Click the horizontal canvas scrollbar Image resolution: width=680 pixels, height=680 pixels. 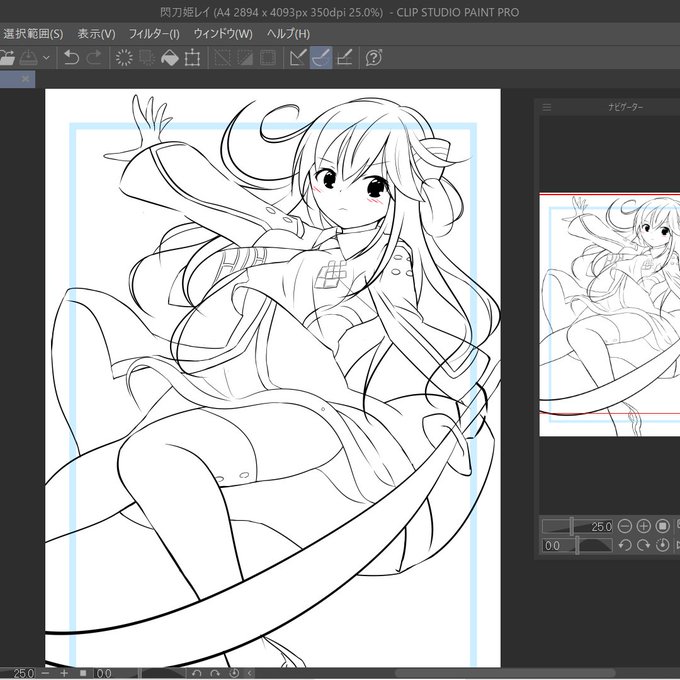coord(505,673)
